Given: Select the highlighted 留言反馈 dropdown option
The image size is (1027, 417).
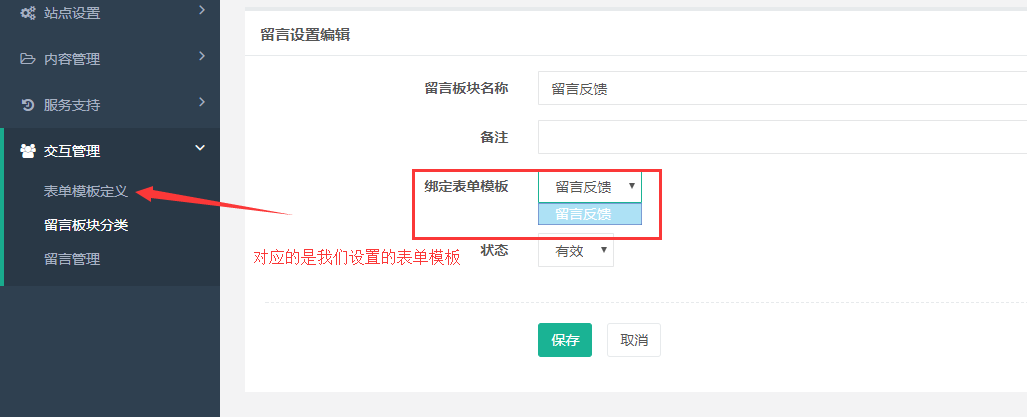Looking at the screenshot, I should [590, 213].
